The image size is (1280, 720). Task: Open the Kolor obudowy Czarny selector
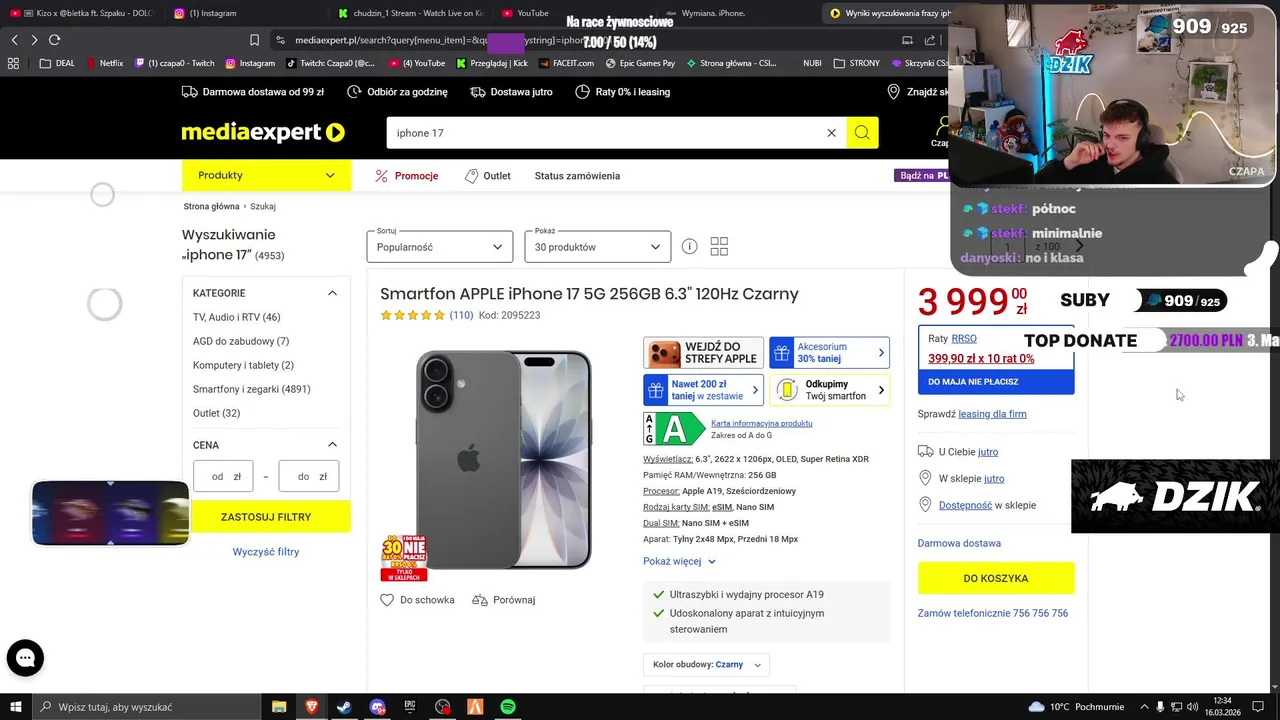706,664
